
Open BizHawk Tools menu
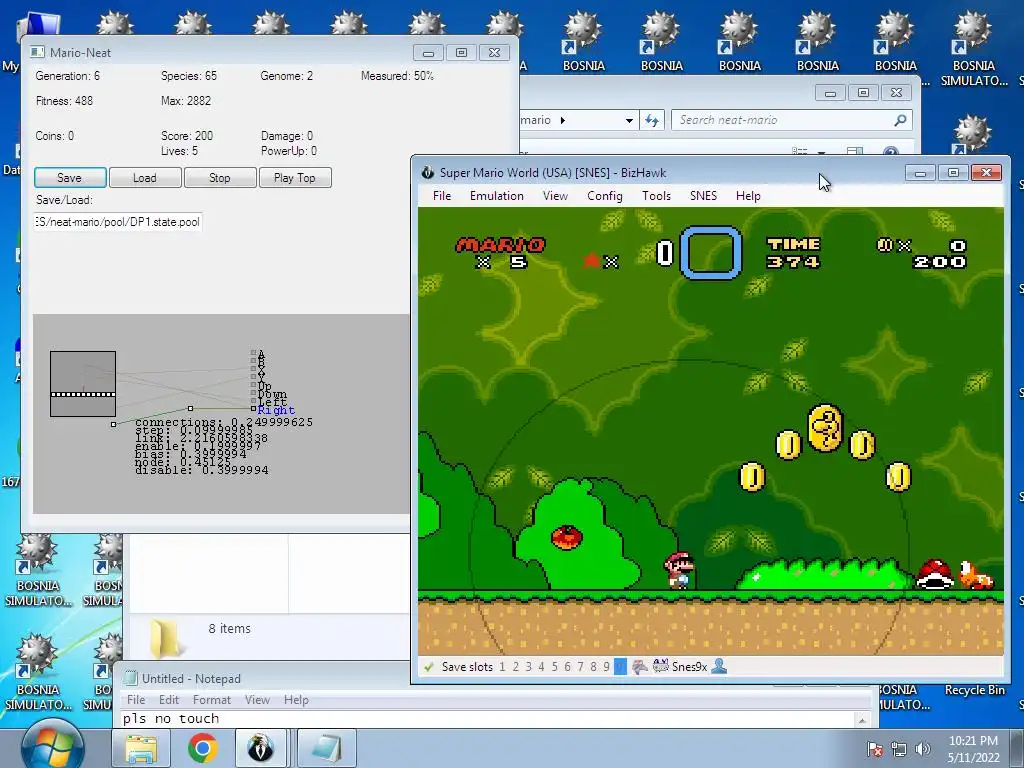(x=656, y=196)
